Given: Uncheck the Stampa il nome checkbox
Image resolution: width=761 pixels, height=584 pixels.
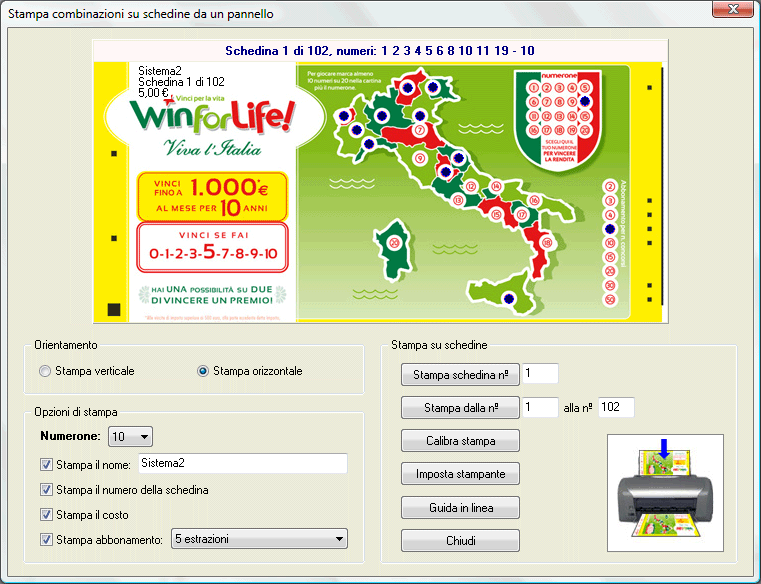Looking at the screenshot, I should [46, 464].
